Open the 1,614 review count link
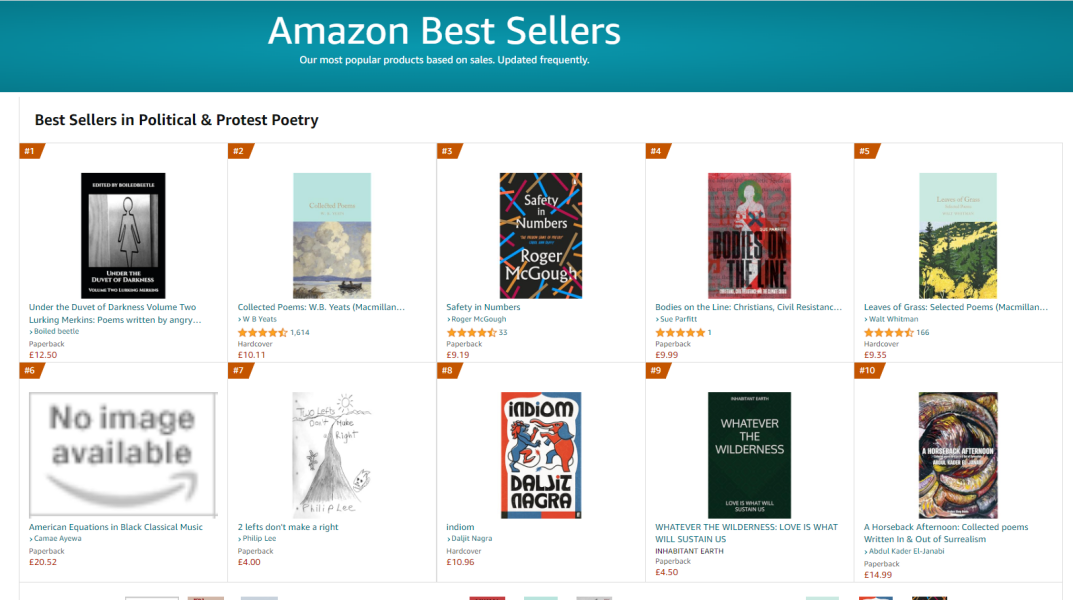This screenshot has width=1073, height=600. [300, 332]
